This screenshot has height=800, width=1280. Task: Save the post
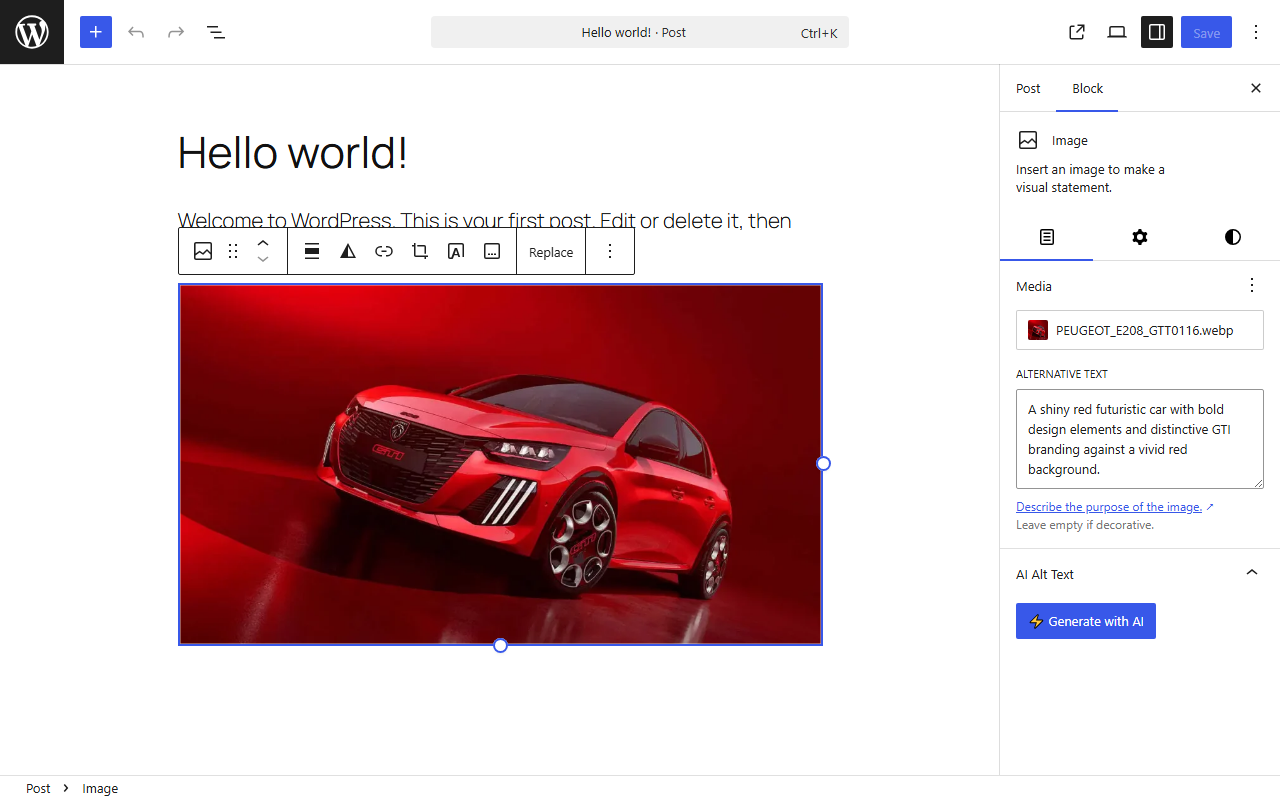(1206, 32)
